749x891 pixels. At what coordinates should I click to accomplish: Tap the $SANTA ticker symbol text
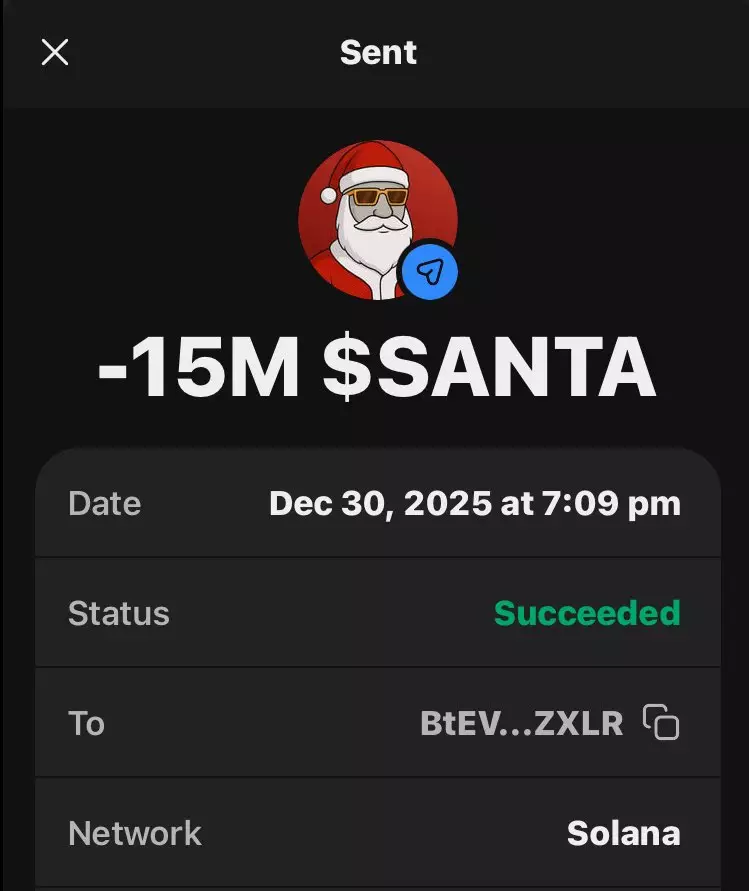coord(489,367)
